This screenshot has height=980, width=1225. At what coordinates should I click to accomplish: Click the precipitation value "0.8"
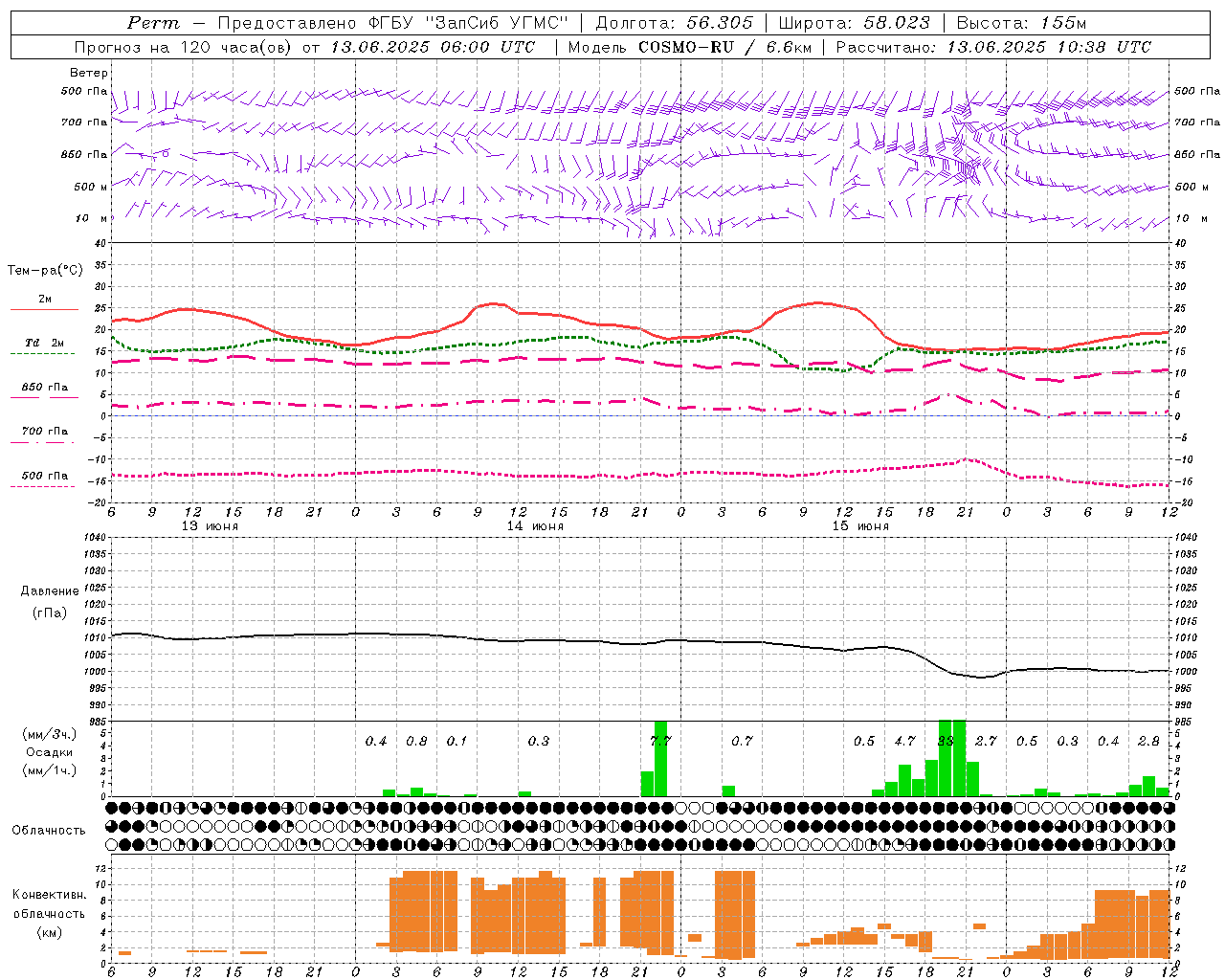coord(416,741)
